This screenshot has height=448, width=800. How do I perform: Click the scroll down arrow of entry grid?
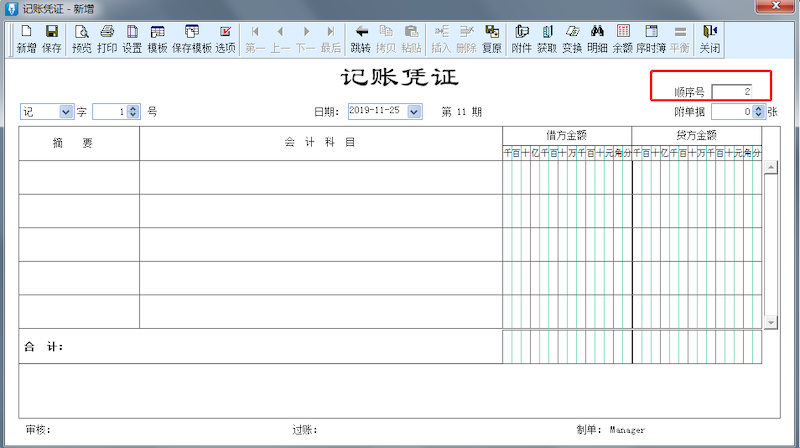pos(770,322)
